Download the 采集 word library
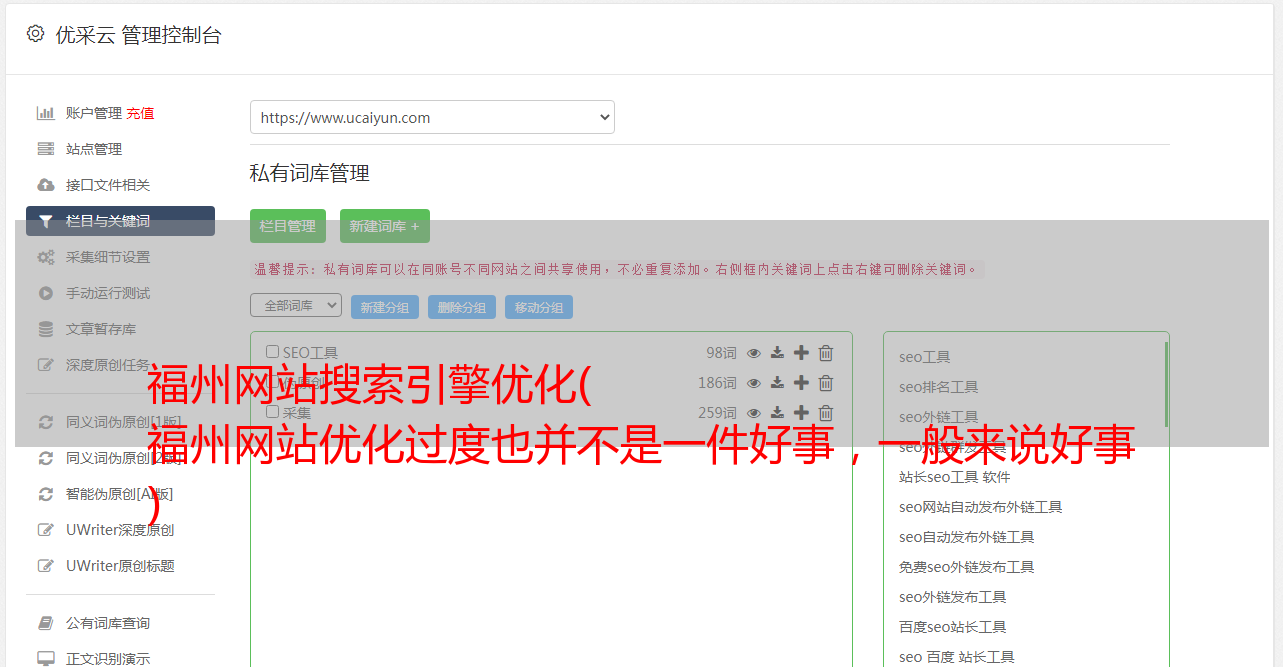Image resolution: width=1283 pixels, height=667 pixels. (x=777, y=413)
